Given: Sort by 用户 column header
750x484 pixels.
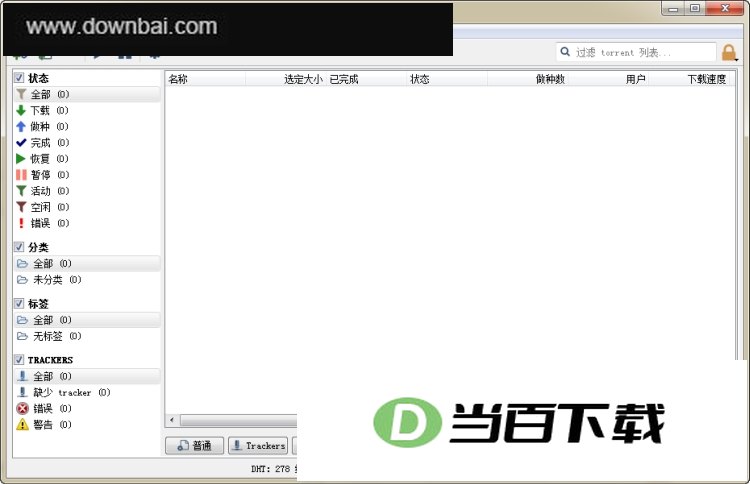Looking at the screenshot, I should point(608,79).
